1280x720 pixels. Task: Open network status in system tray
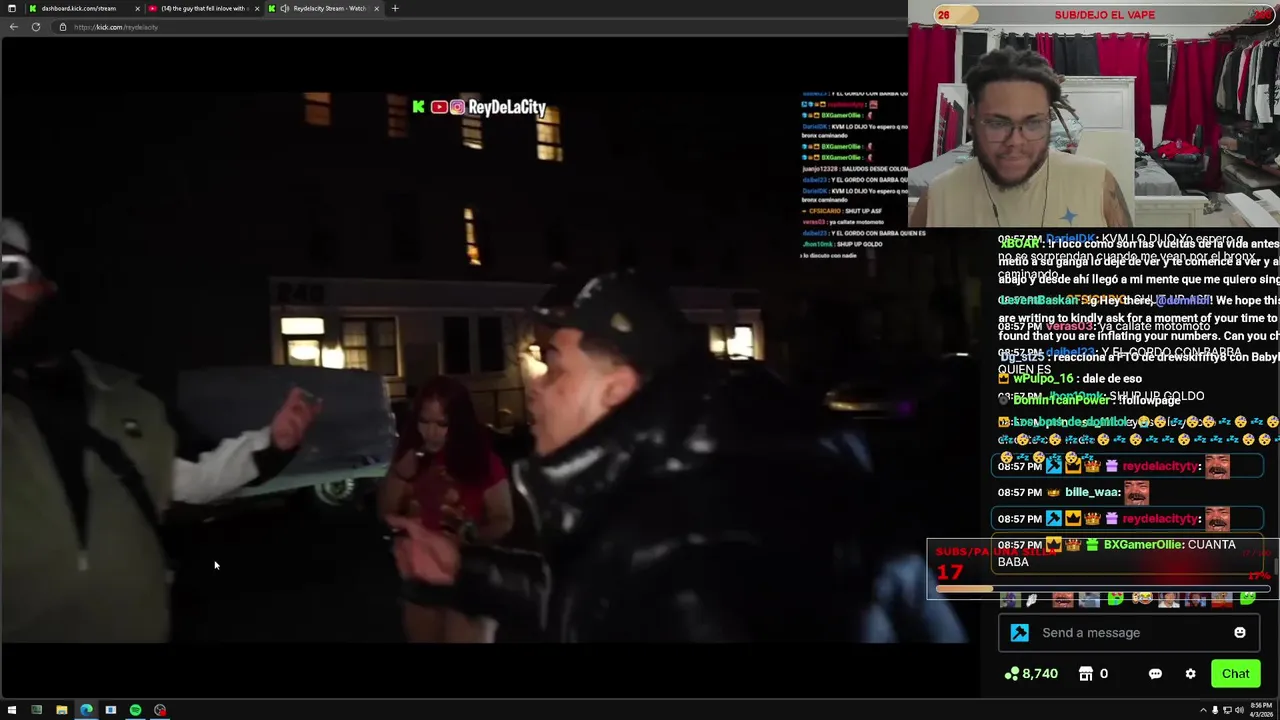point(1227,710)
